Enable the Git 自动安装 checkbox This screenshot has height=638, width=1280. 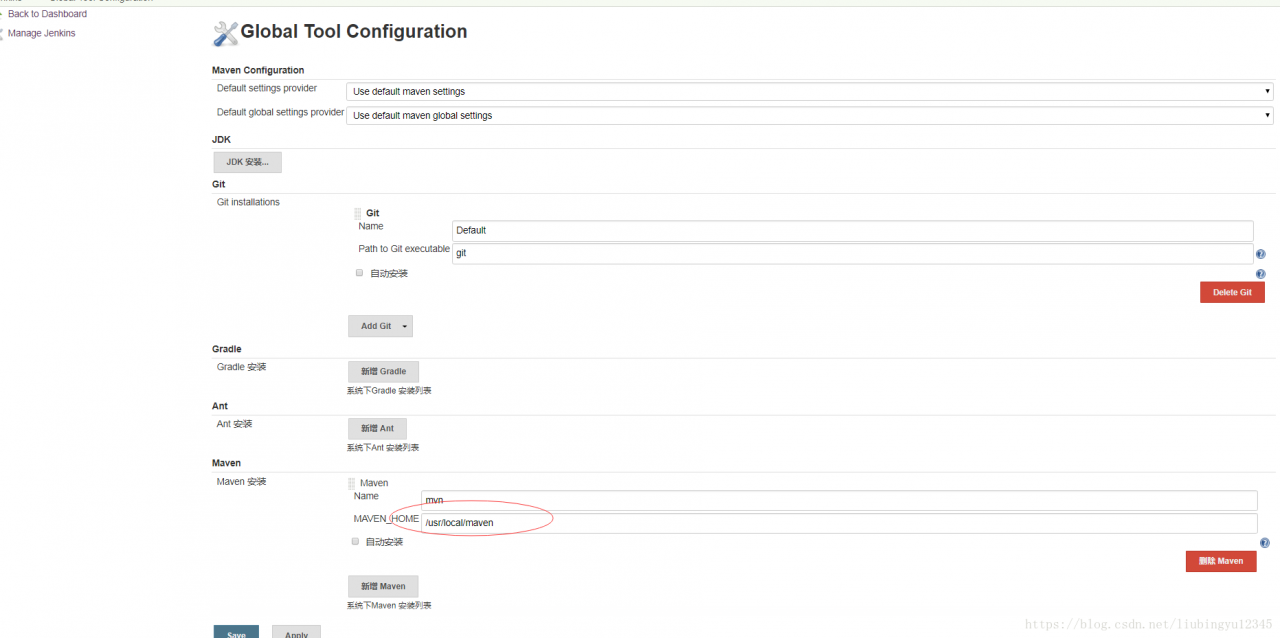360,273
